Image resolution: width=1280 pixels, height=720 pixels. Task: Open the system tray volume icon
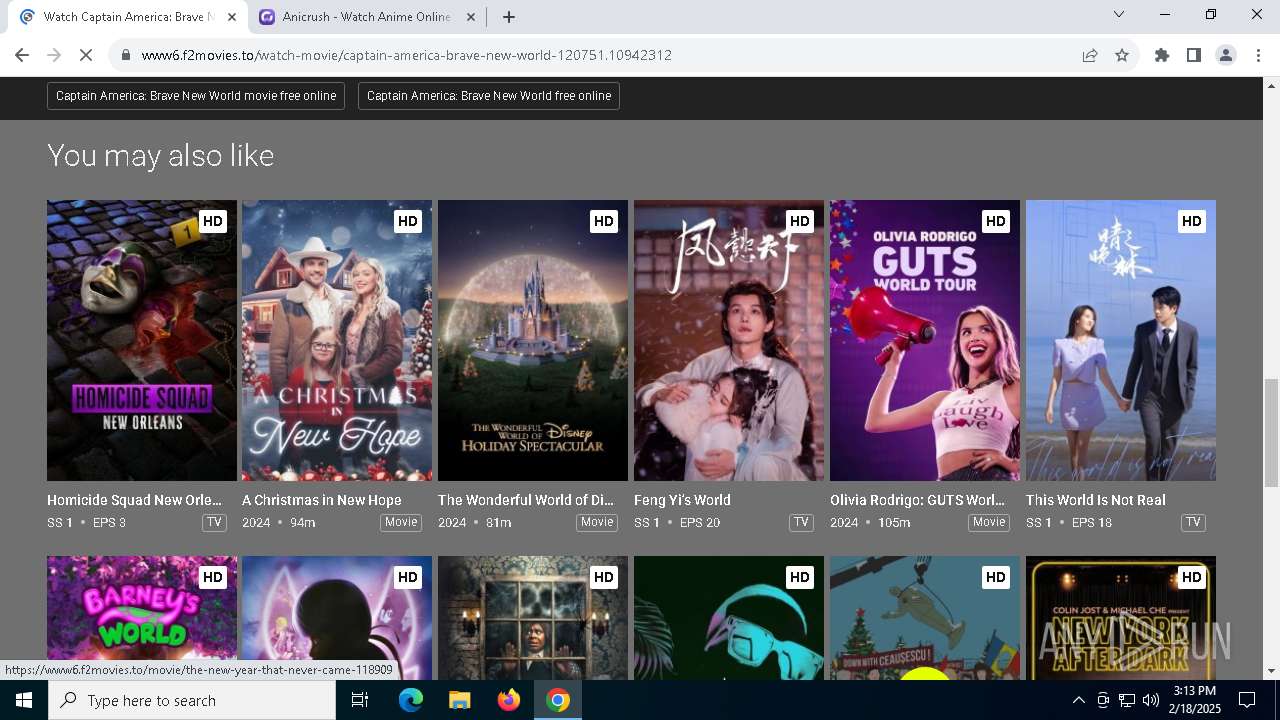point(1150,700)
